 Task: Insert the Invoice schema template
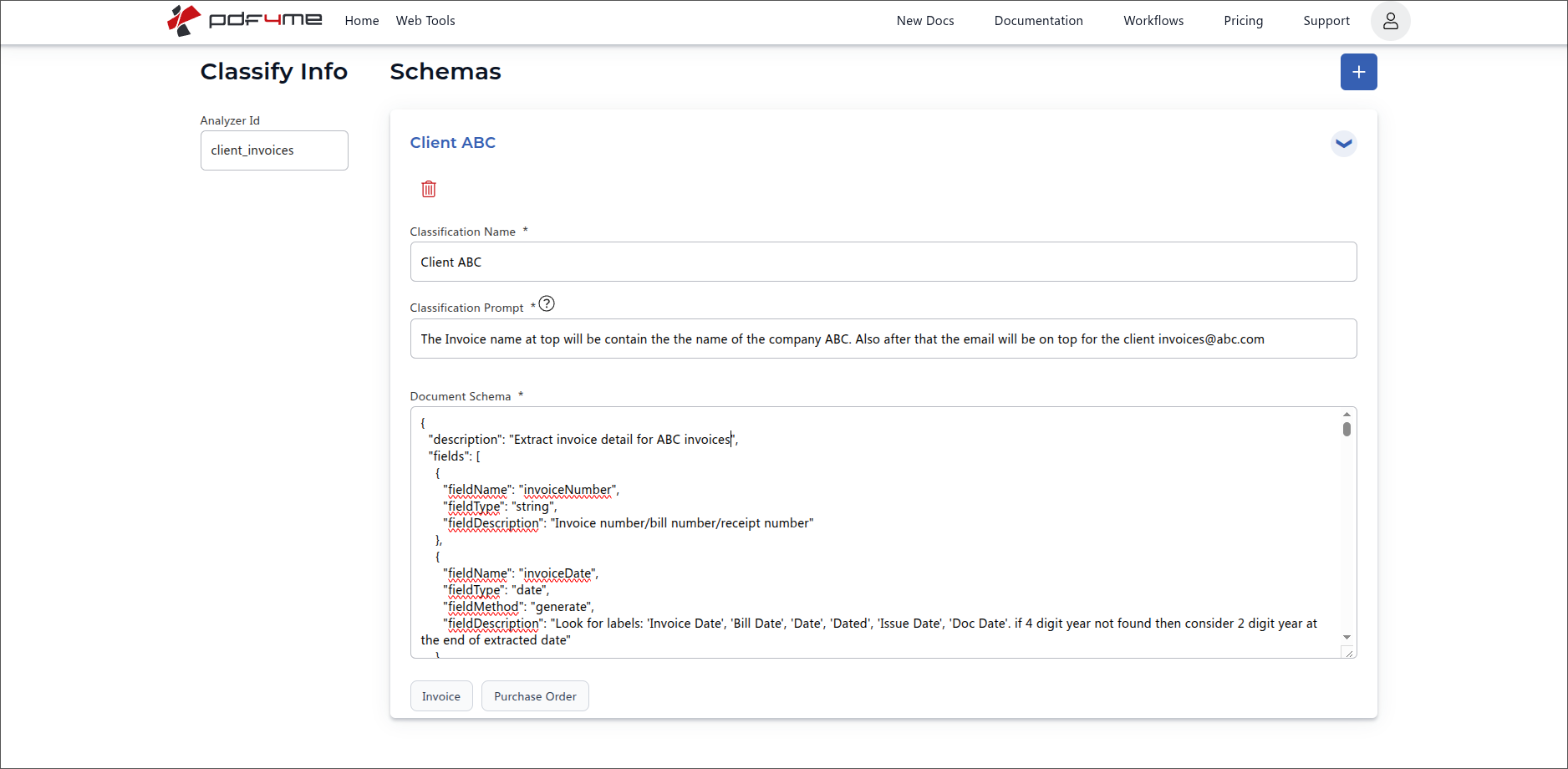coord(441,696)
